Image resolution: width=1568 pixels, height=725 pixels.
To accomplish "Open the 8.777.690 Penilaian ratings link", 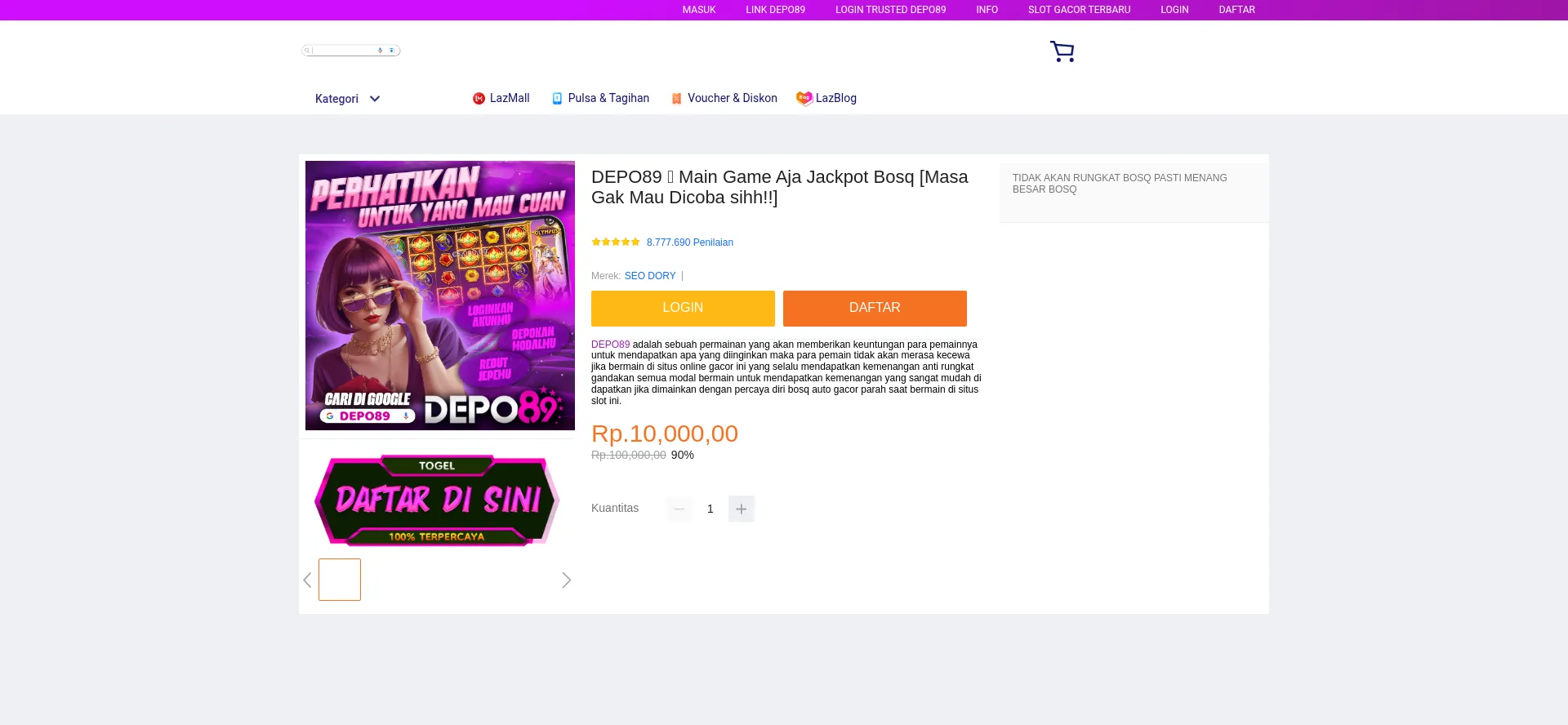I will pyautogui.click(x=690, y=242).
